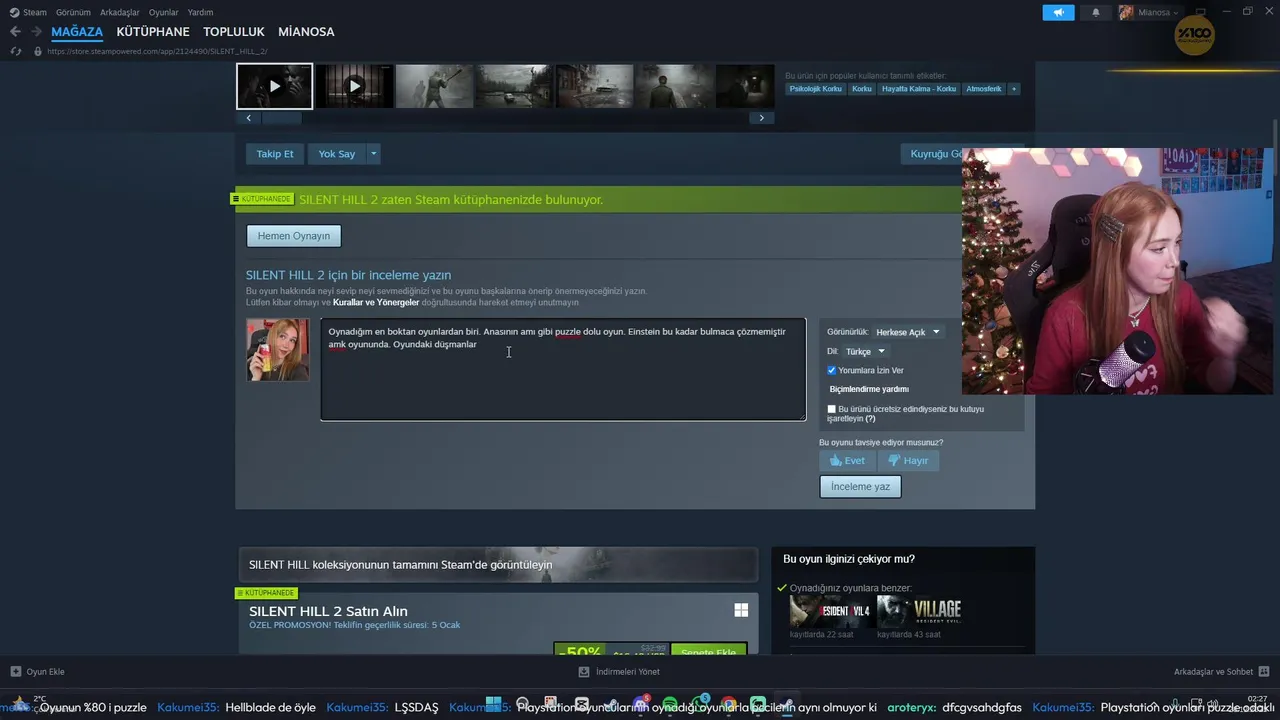Open the Resident Evil Village thumbnail
The image size is (1280, 720).
click(920, 611)
